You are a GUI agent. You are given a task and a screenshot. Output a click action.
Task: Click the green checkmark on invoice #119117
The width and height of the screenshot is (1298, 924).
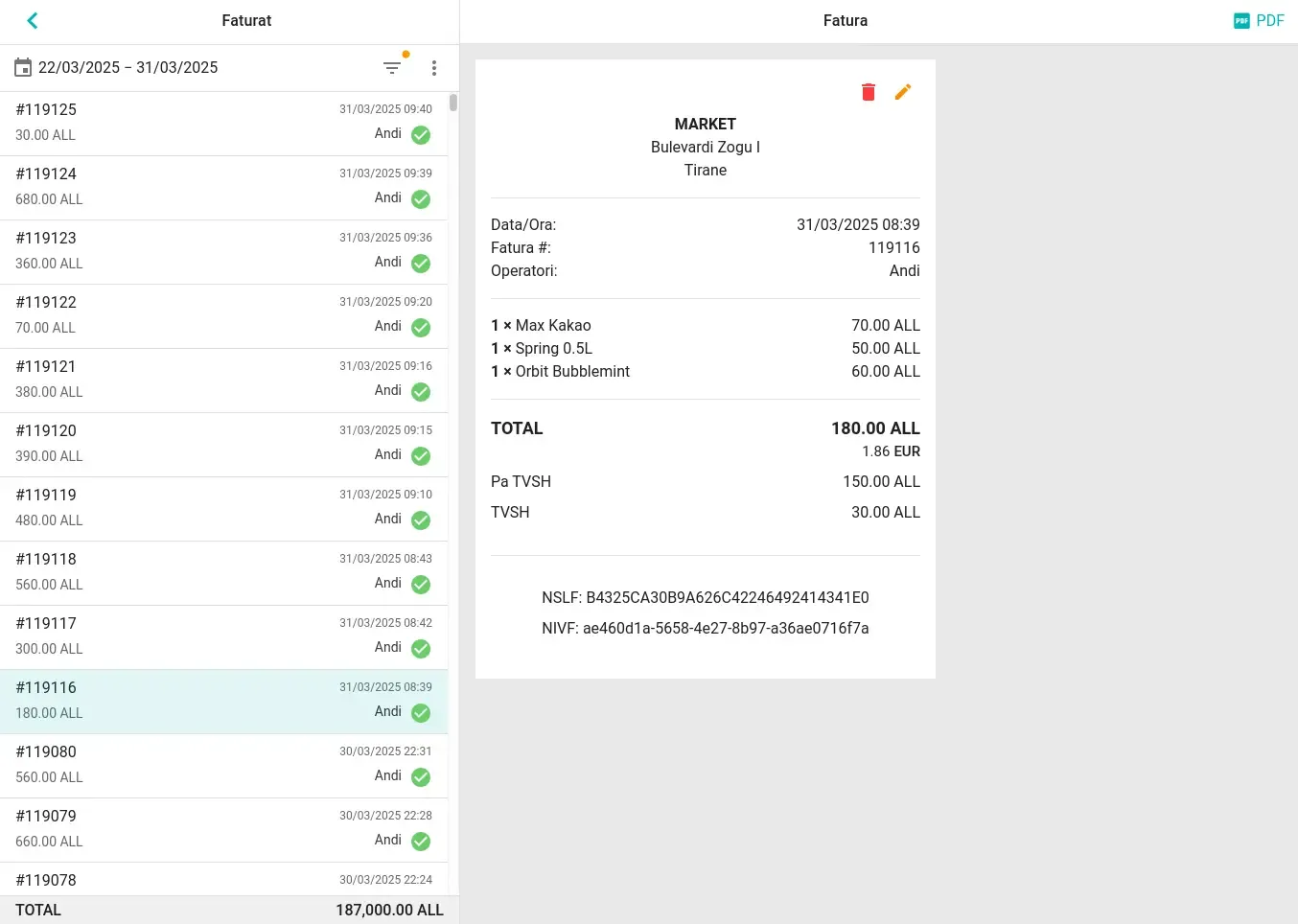tap(420, 648)
